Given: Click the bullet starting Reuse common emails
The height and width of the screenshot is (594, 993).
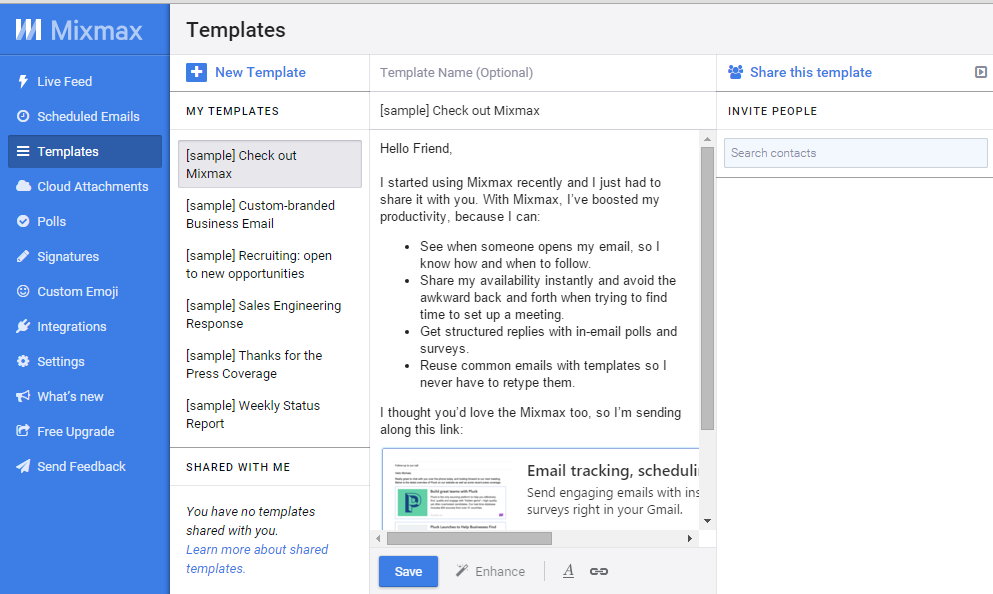Looking at the screenshot, I should coord(543,374).
